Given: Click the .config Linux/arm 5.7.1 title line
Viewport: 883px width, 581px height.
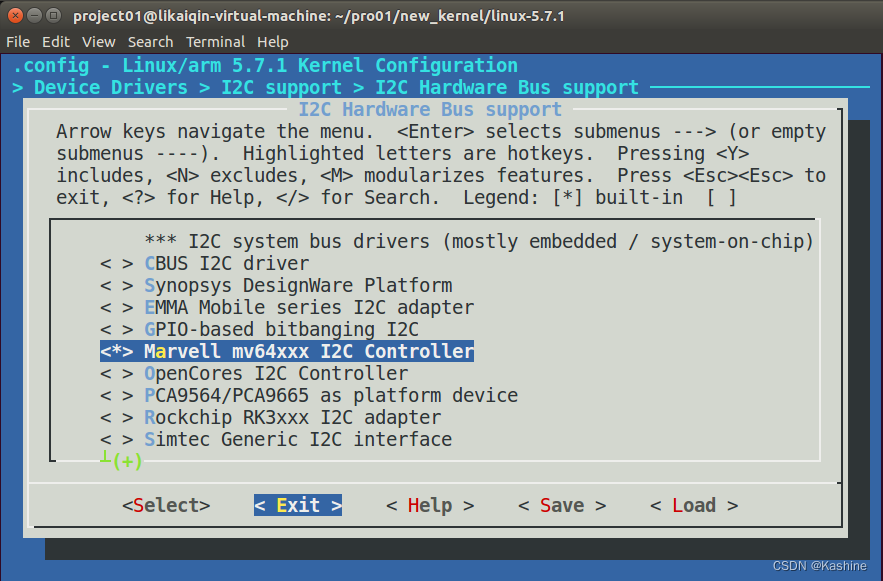Looking at the screenshot, I should (x=265, y=66).
